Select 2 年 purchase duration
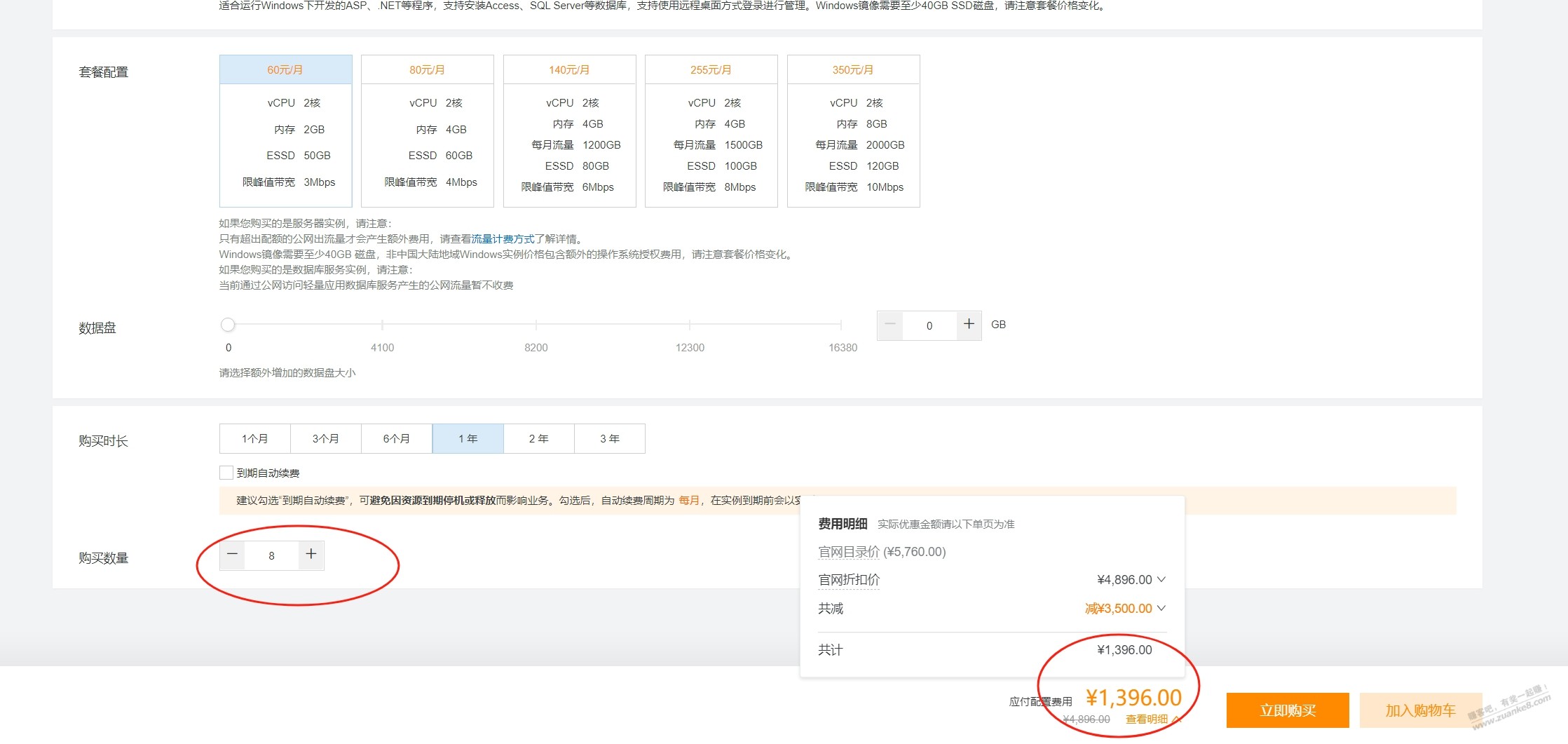The width and height of the screenshot is (1568, 744). 539,439
